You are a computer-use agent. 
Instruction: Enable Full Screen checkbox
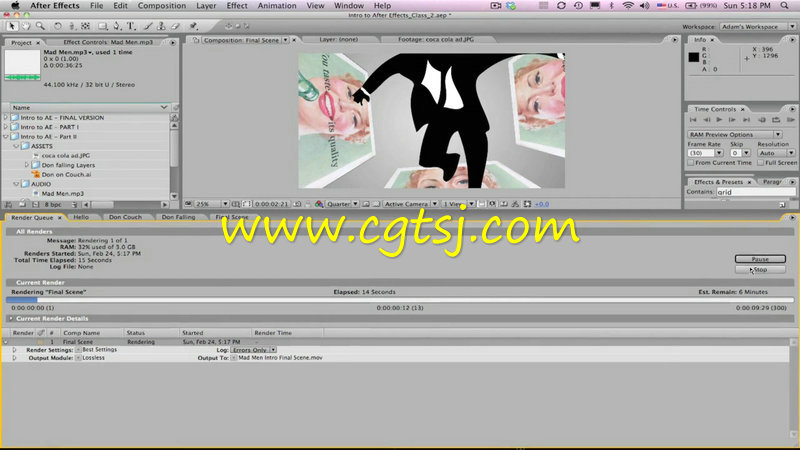(760, 163)
